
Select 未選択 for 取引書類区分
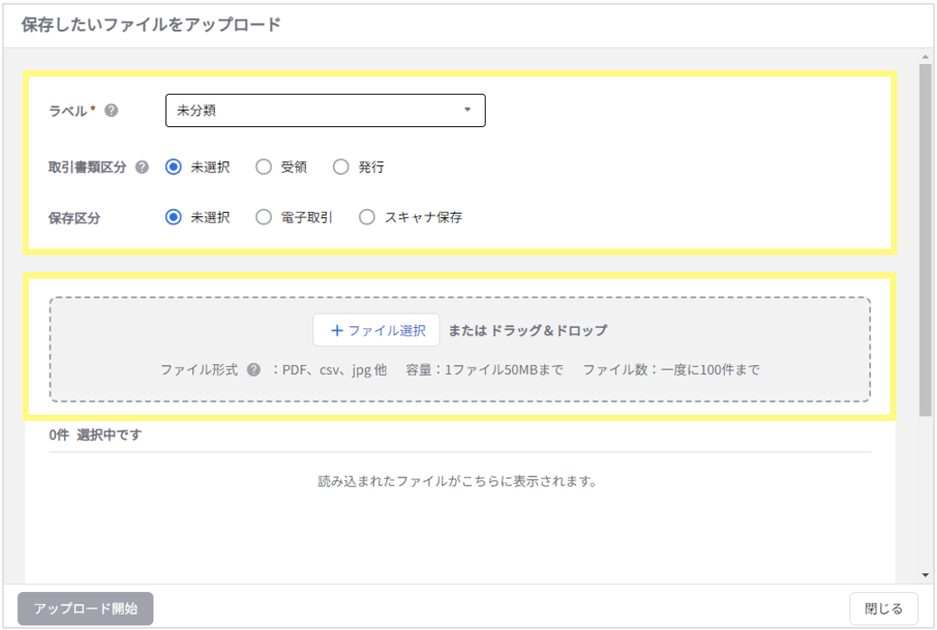173,167
